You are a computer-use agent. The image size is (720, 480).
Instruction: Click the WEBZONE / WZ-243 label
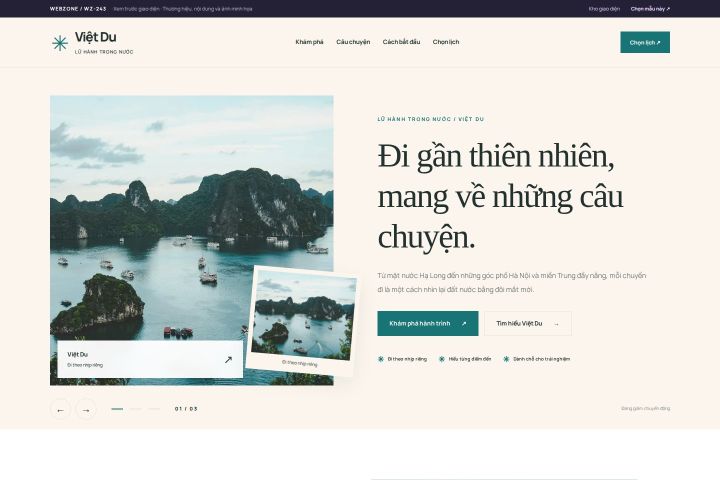78,9
